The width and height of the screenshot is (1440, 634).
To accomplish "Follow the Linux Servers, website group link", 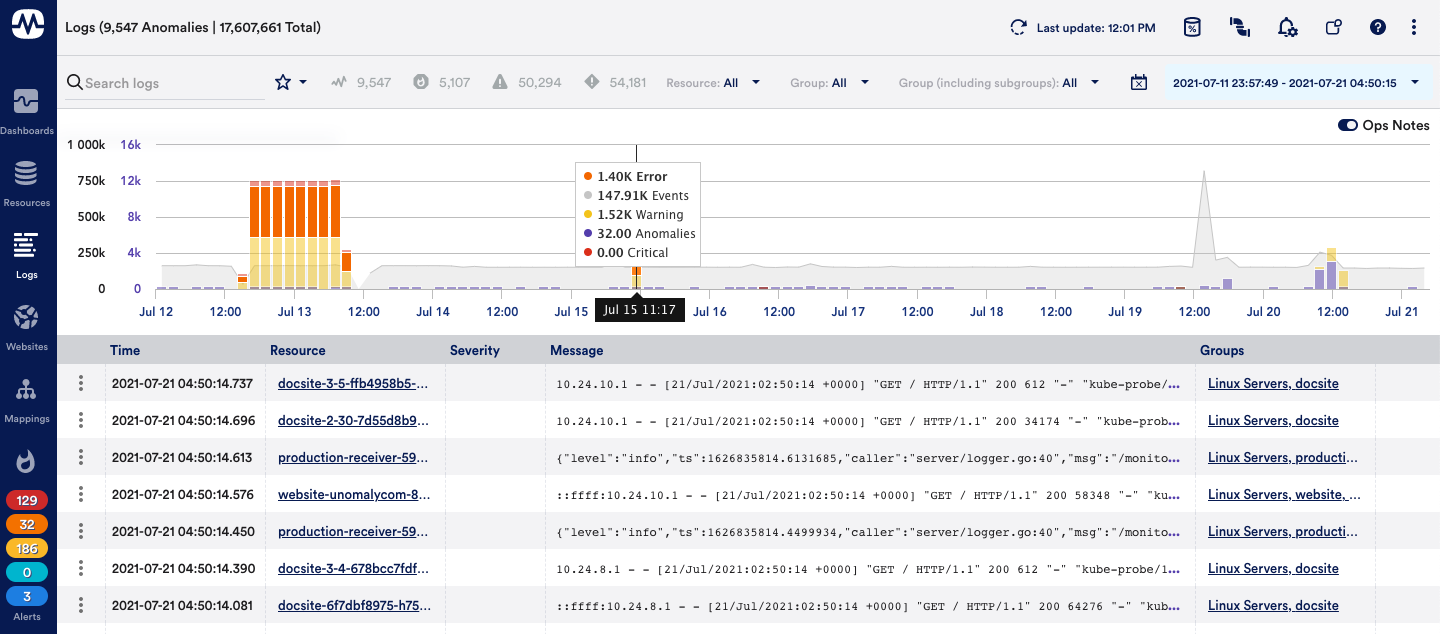I will (x=1282, y=494).
